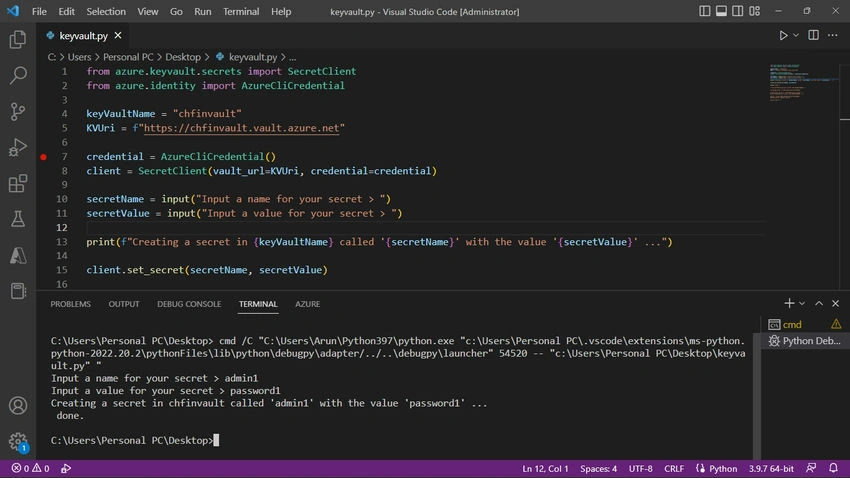Screen dimensions: 850x478
Task: Open the Search view
Action: pyautogui.click(x=18, y=75)
